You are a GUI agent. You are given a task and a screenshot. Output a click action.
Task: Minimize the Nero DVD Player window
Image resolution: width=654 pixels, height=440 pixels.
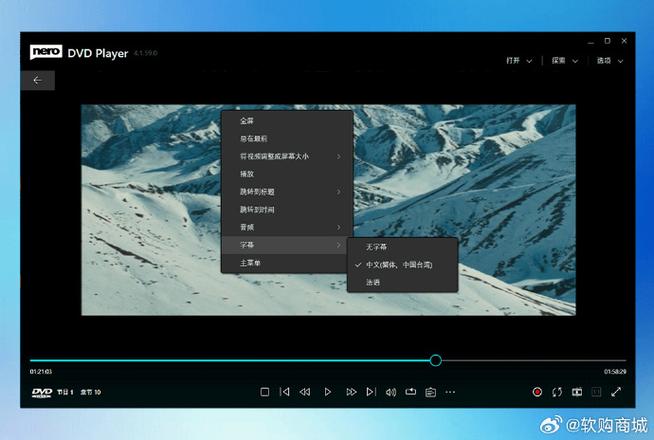point(591,41)
